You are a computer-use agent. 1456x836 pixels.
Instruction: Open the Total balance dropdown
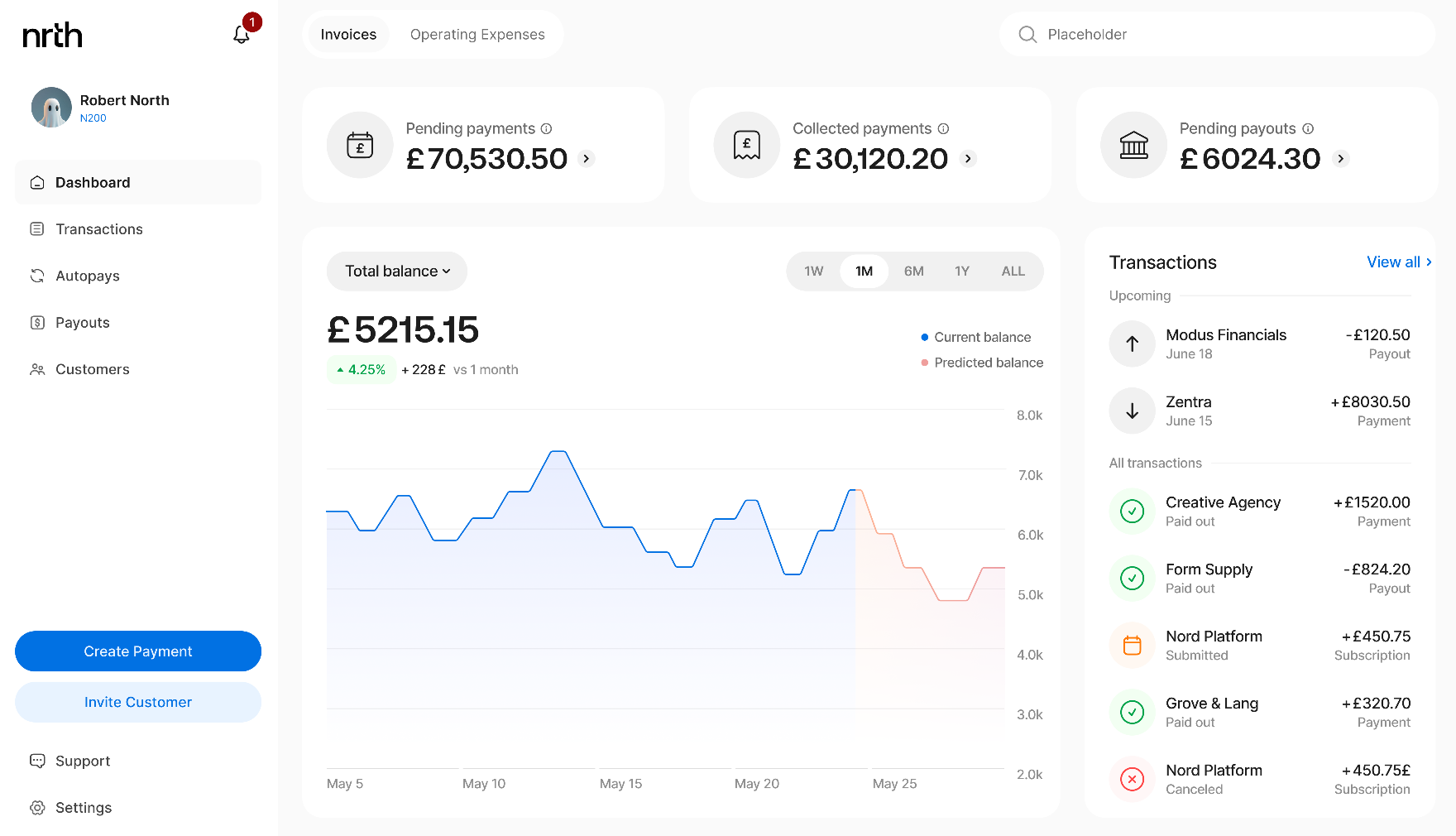(397, 271)
